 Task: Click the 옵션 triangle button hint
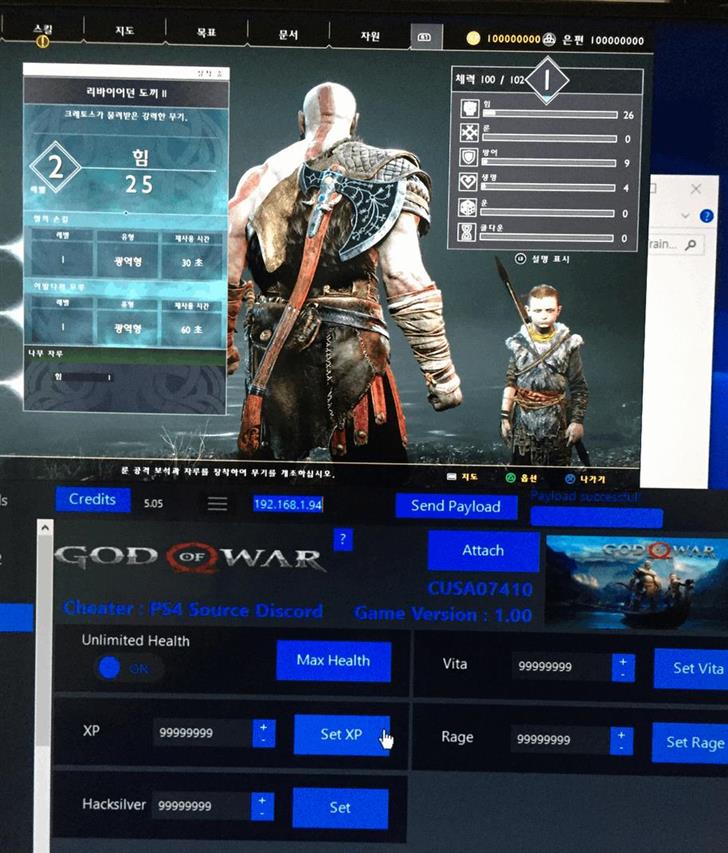[x=521, y=478]
